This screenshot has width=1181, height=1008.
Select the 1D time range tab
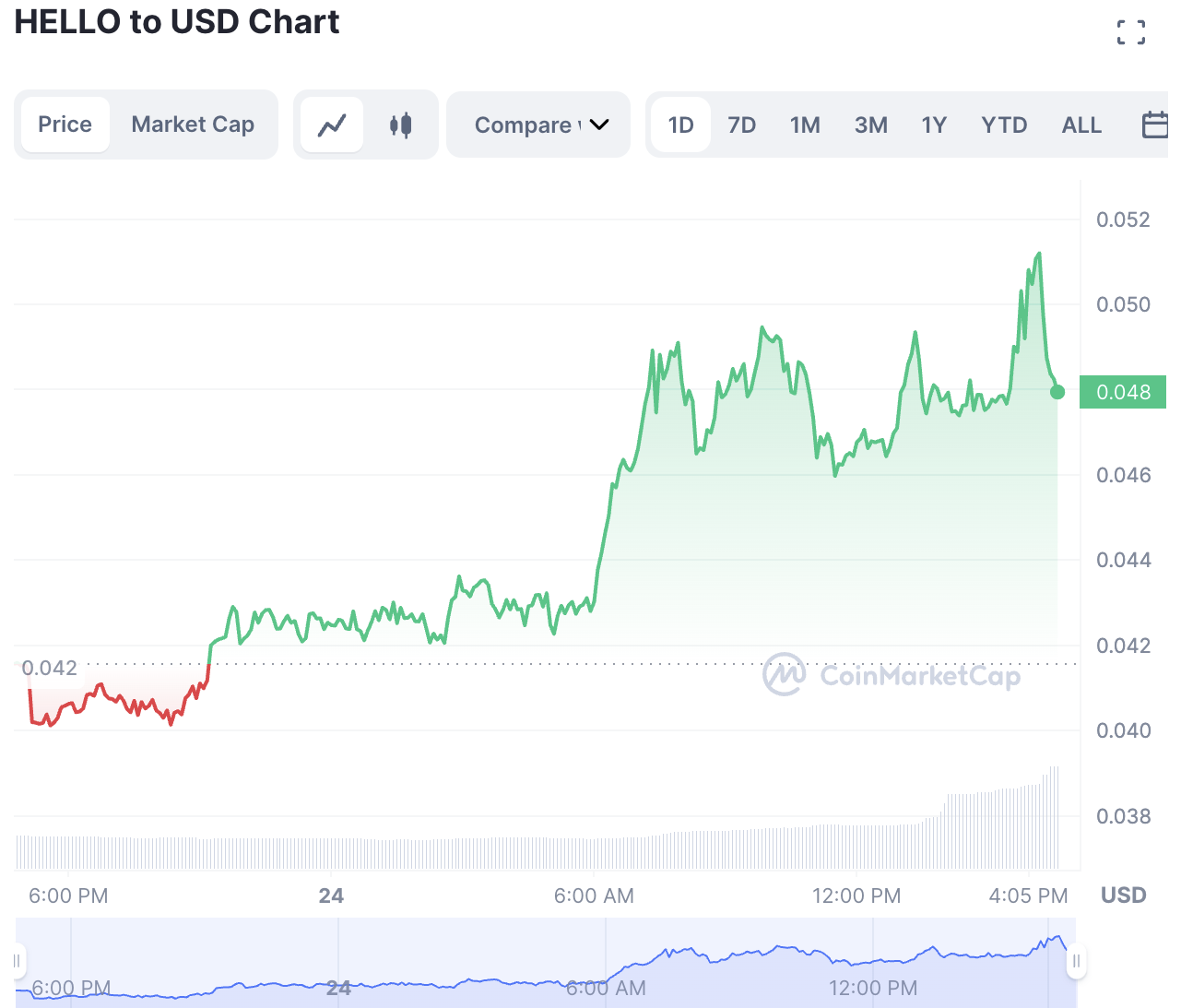(680, 125)
